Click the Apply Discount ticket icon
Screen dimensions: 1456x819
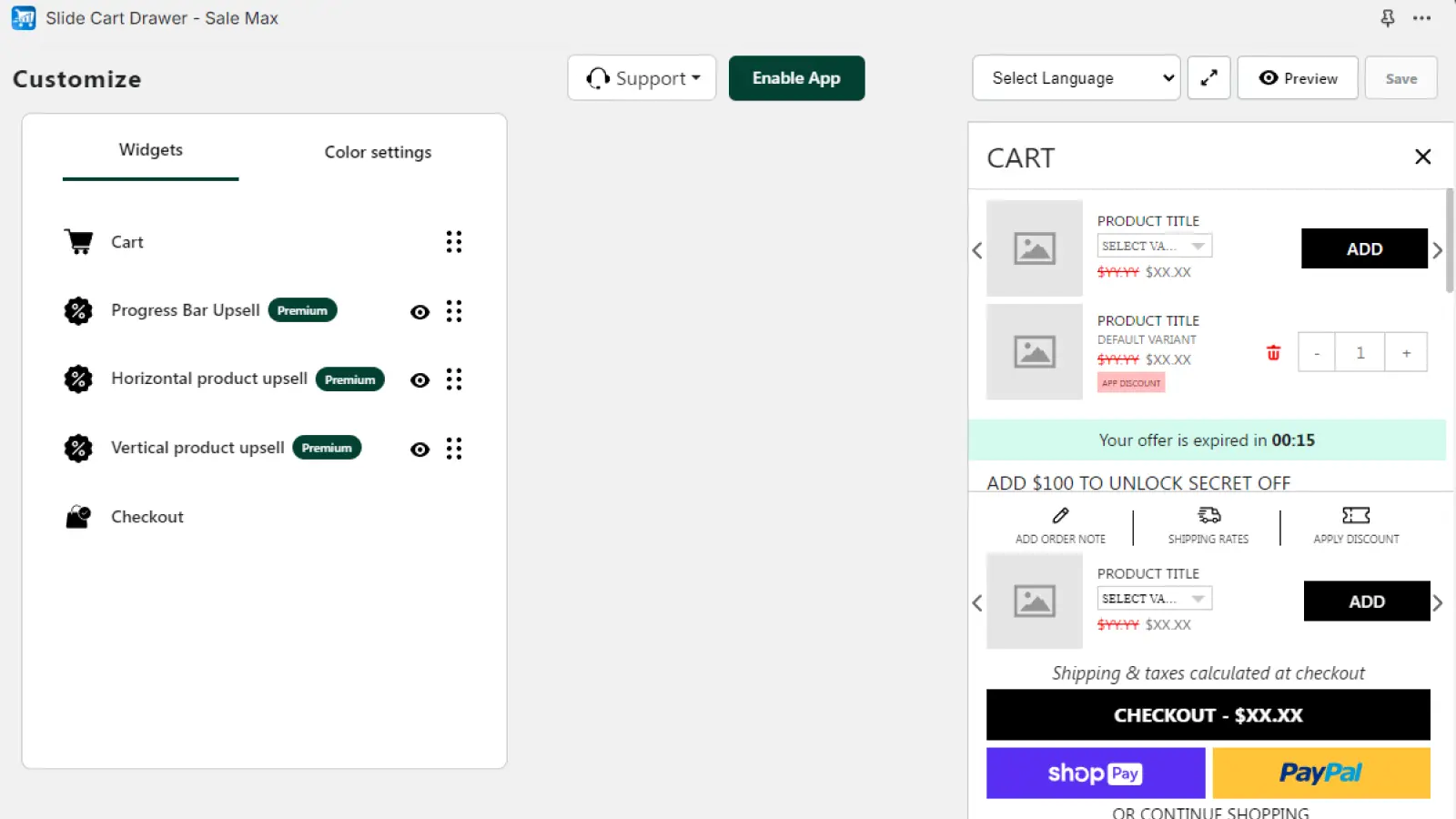1356,515
